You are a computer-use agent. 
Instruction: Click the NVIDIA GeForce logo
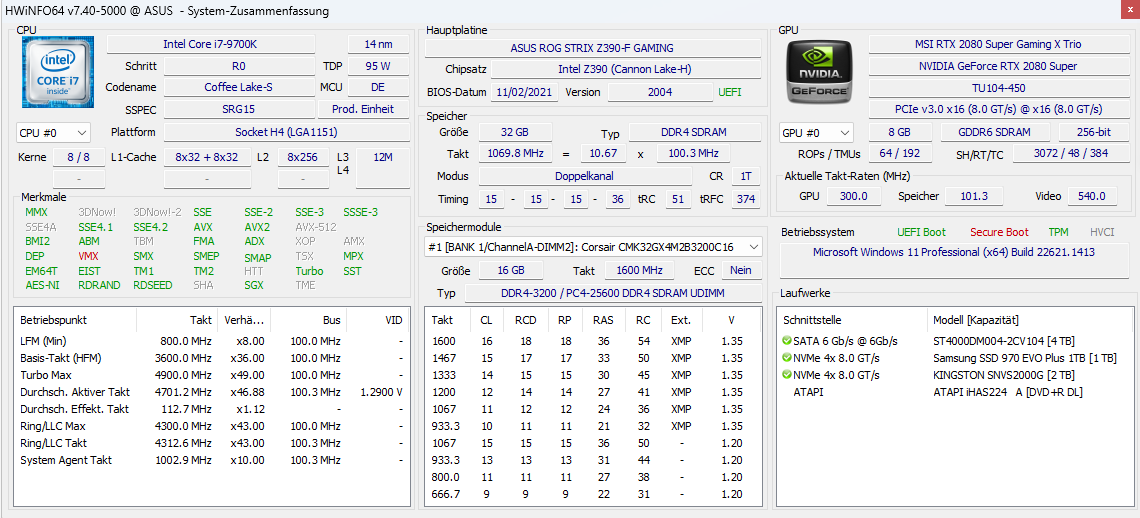click(819, 71)
